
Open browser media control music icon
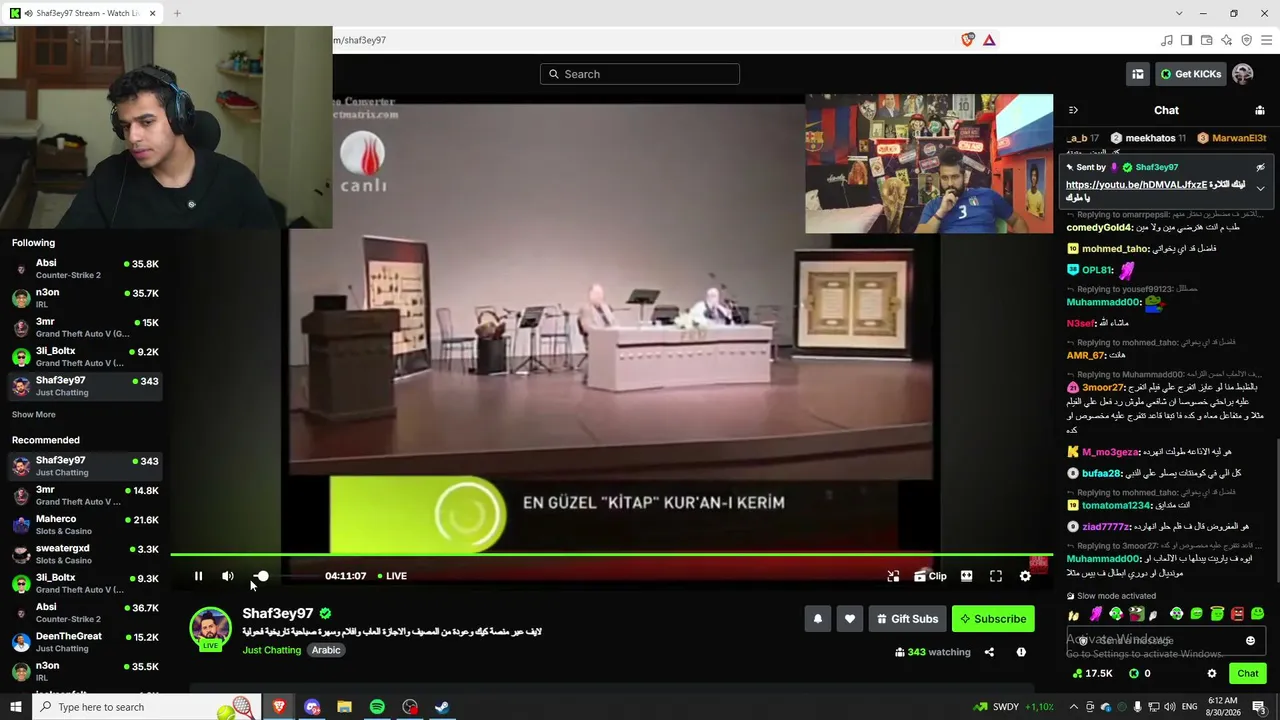1167,40
